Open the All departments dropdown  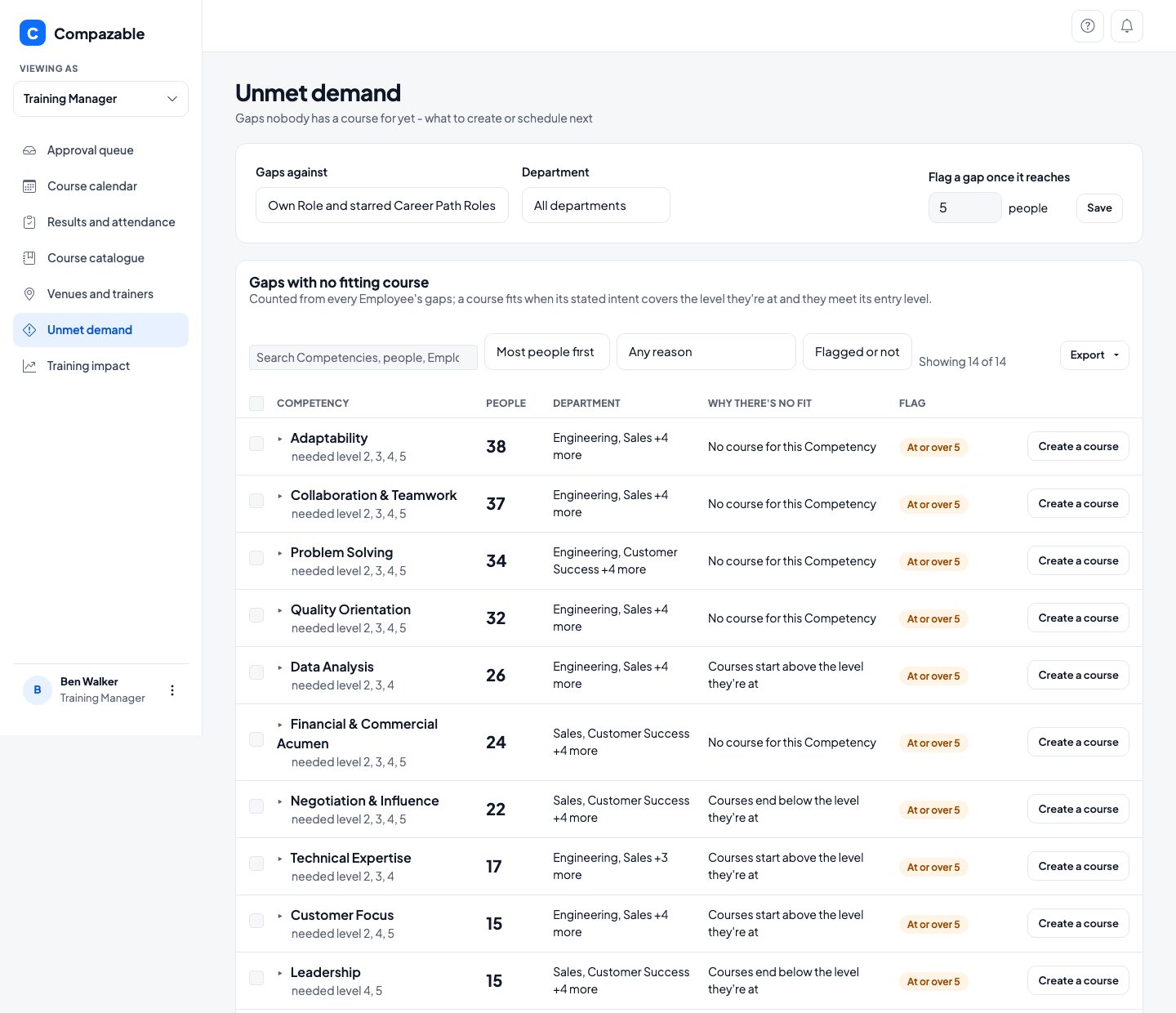pyautogui.click(x=596, y=205)
